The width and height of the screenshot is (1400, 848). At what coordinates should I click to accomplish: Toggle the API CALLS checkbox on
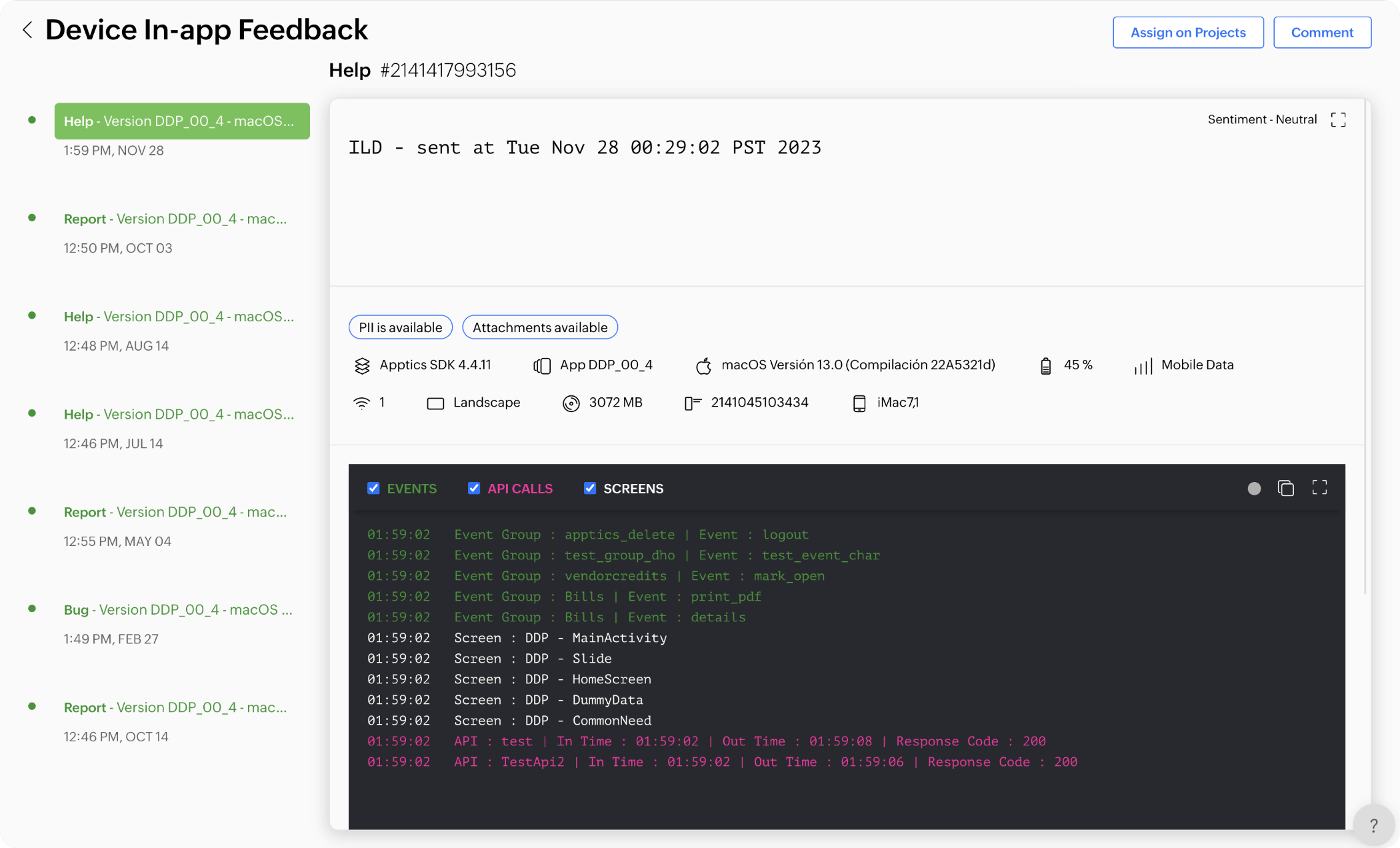click(475, 488)
